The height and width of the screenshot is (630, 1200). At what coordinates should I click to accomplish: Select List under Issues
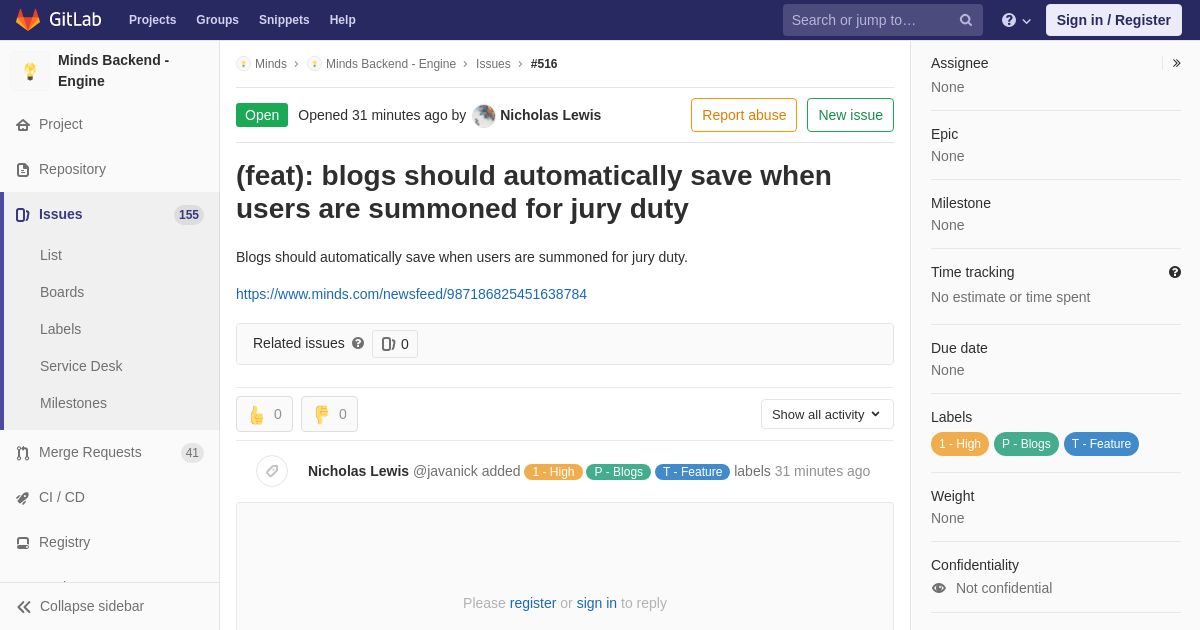(51, 255)
